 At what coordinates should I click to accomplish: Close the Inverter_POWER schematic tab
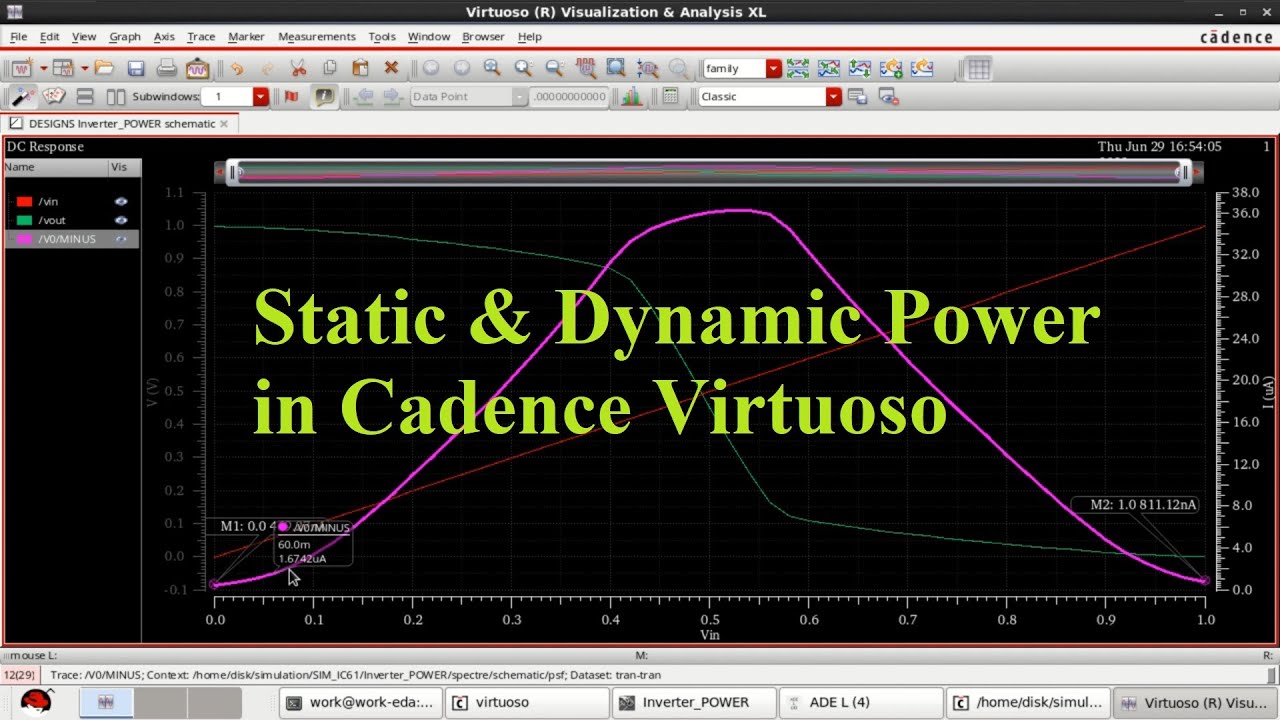(224, 124)
